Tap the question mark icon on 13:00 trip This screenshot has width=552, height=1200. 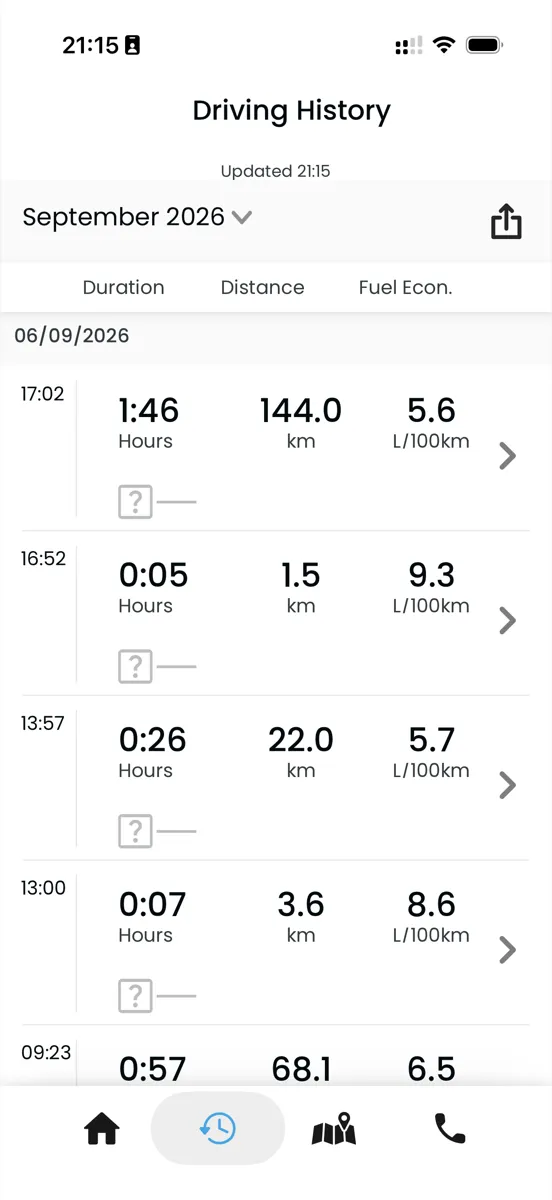(135, 996)
